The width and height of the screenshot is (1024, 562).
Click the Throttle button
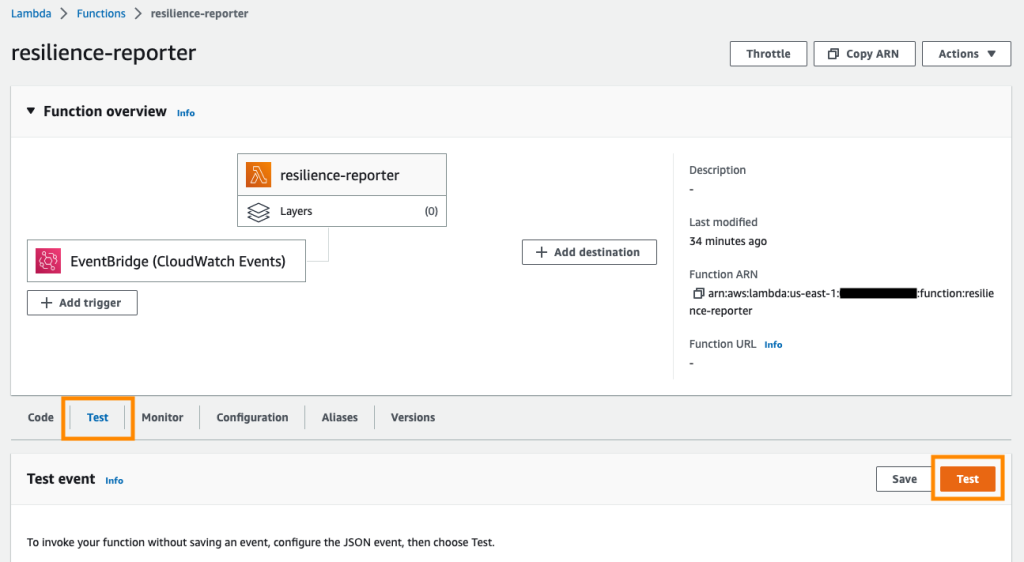click(768, 54)
